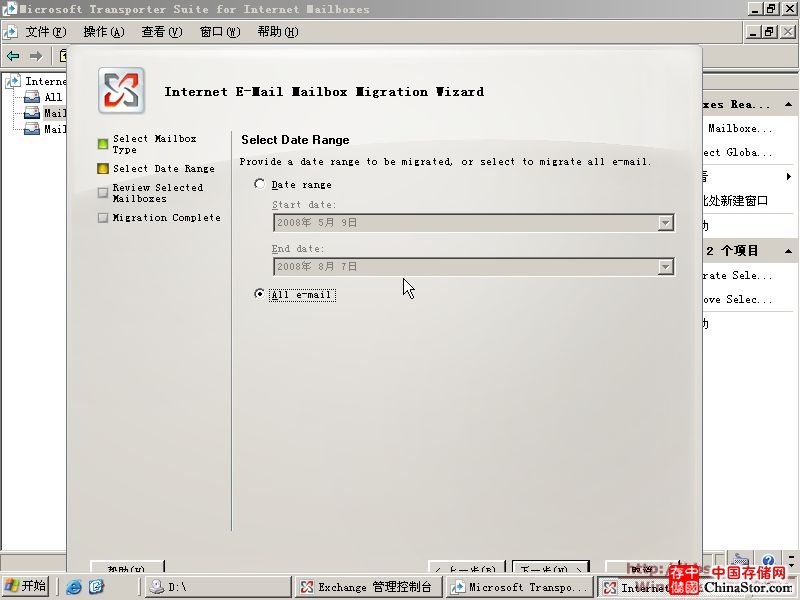
Task: Collapse the 2 个项目 actions section
Action: (x=788, y=251)
